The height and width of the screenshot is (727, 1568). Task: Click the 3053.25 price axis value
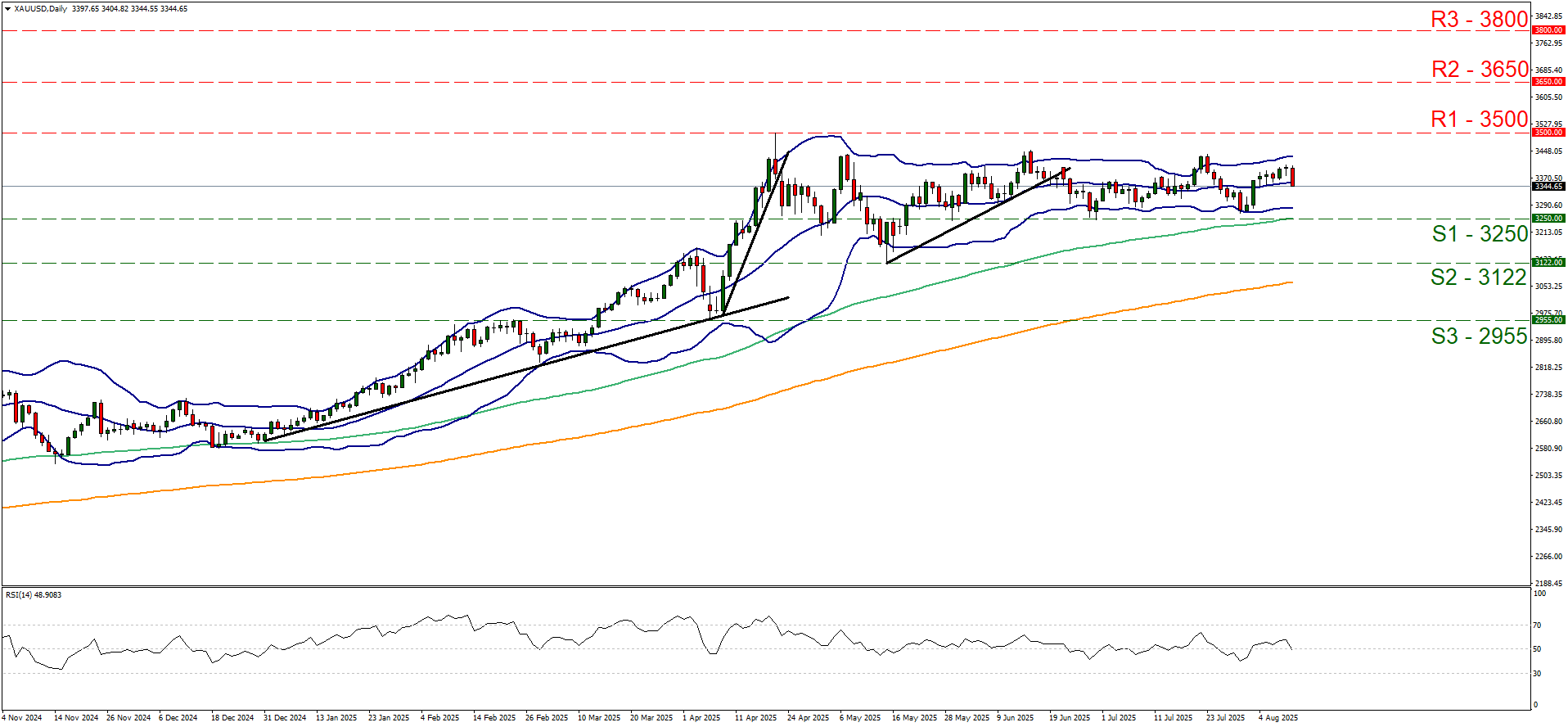tap(1548, 287)
